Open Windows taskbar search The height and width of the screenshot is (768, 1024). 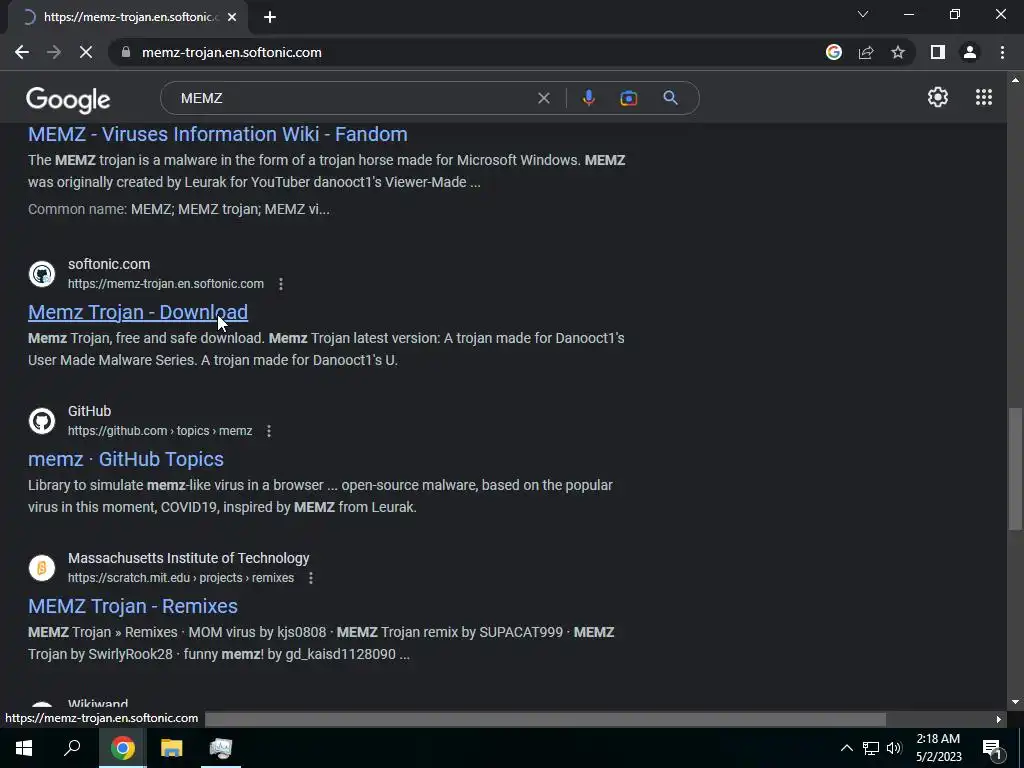click(x=72, y=748)
